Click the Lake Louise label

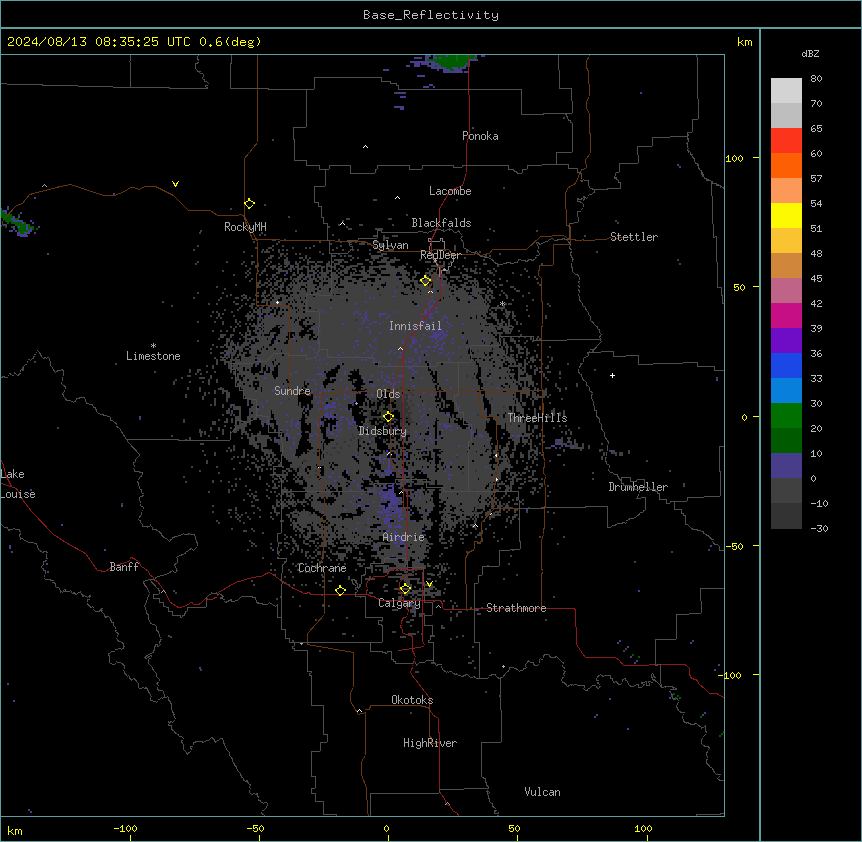pyautogui.click(x=17, y=484)
